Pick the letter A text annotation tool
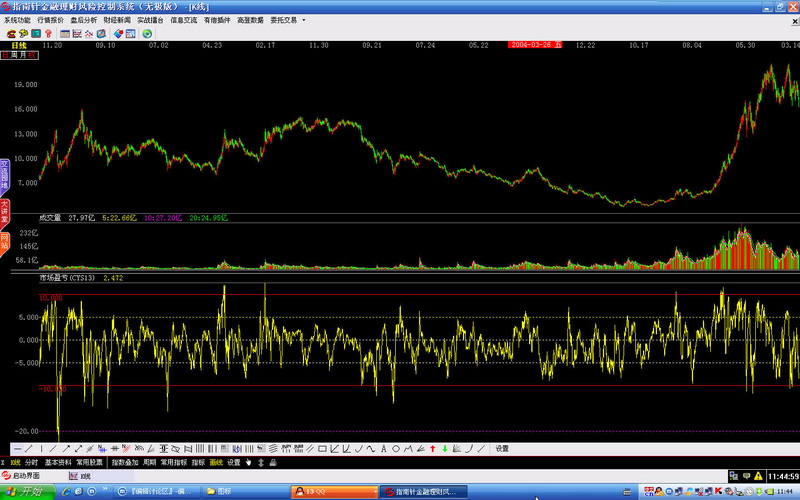 coord(383,449)
